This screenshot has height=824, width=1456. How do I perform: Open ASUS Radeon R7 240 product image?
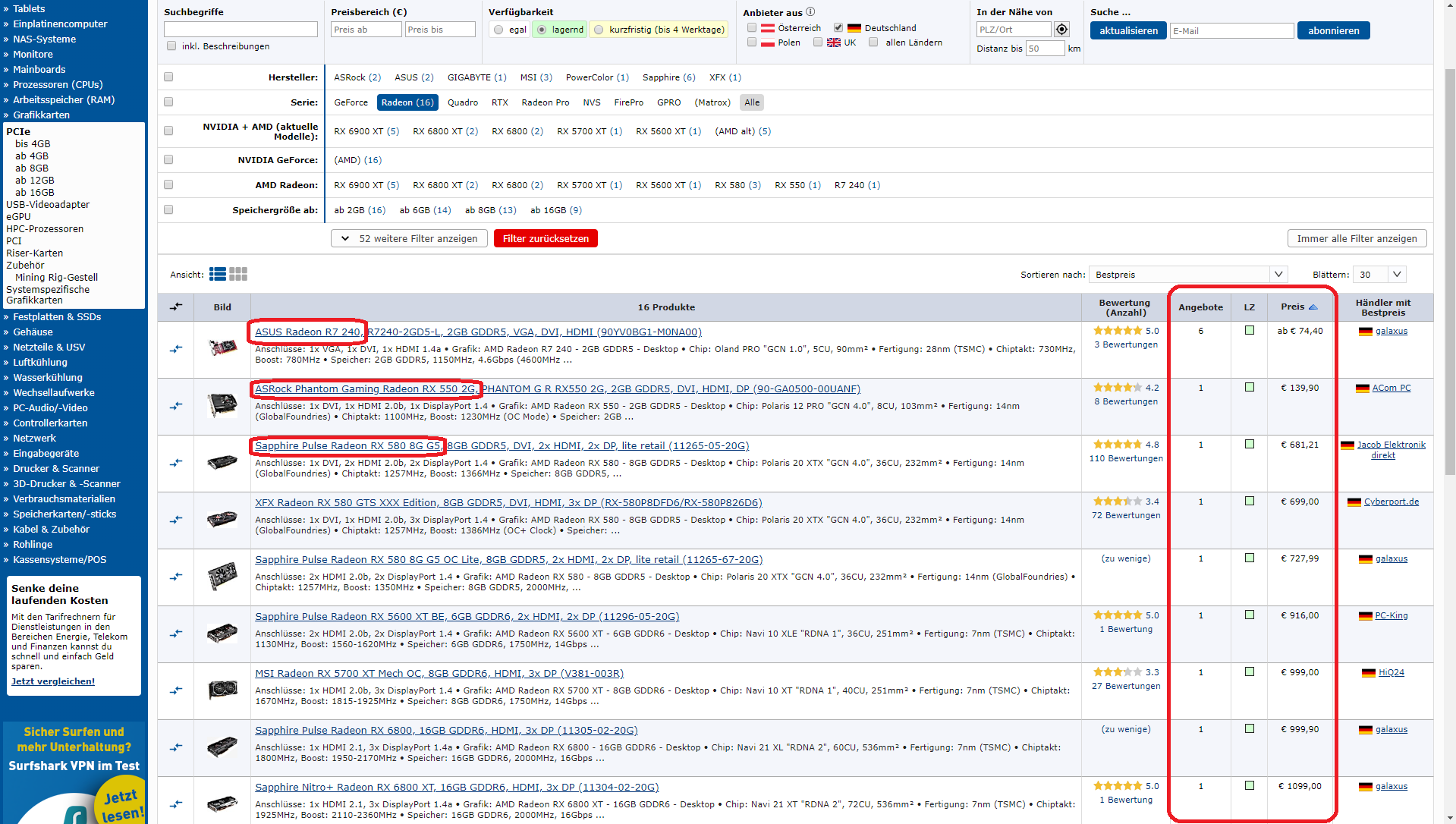click(222, 348)
